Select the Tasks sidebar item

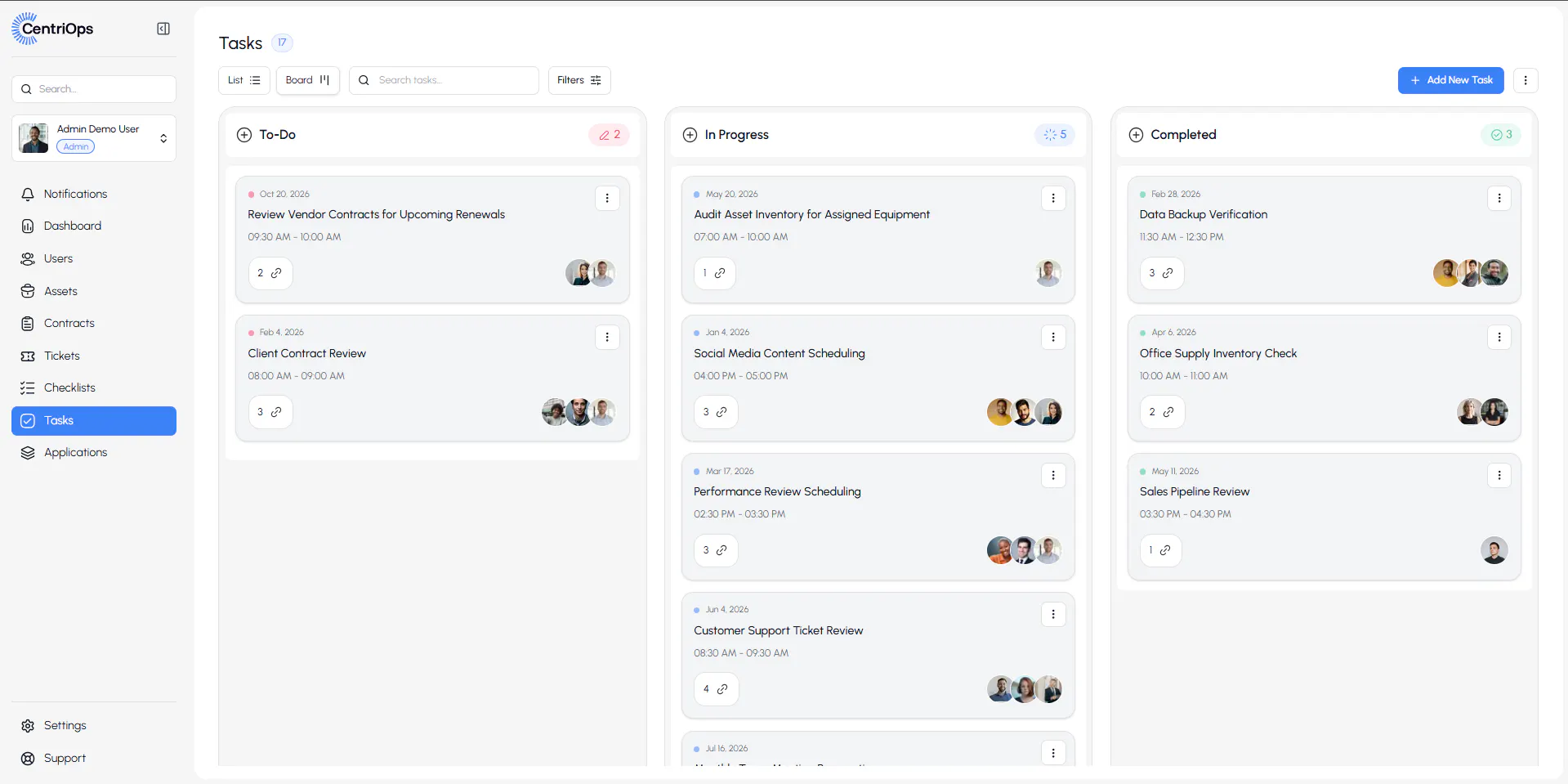(x=94, y=420)
